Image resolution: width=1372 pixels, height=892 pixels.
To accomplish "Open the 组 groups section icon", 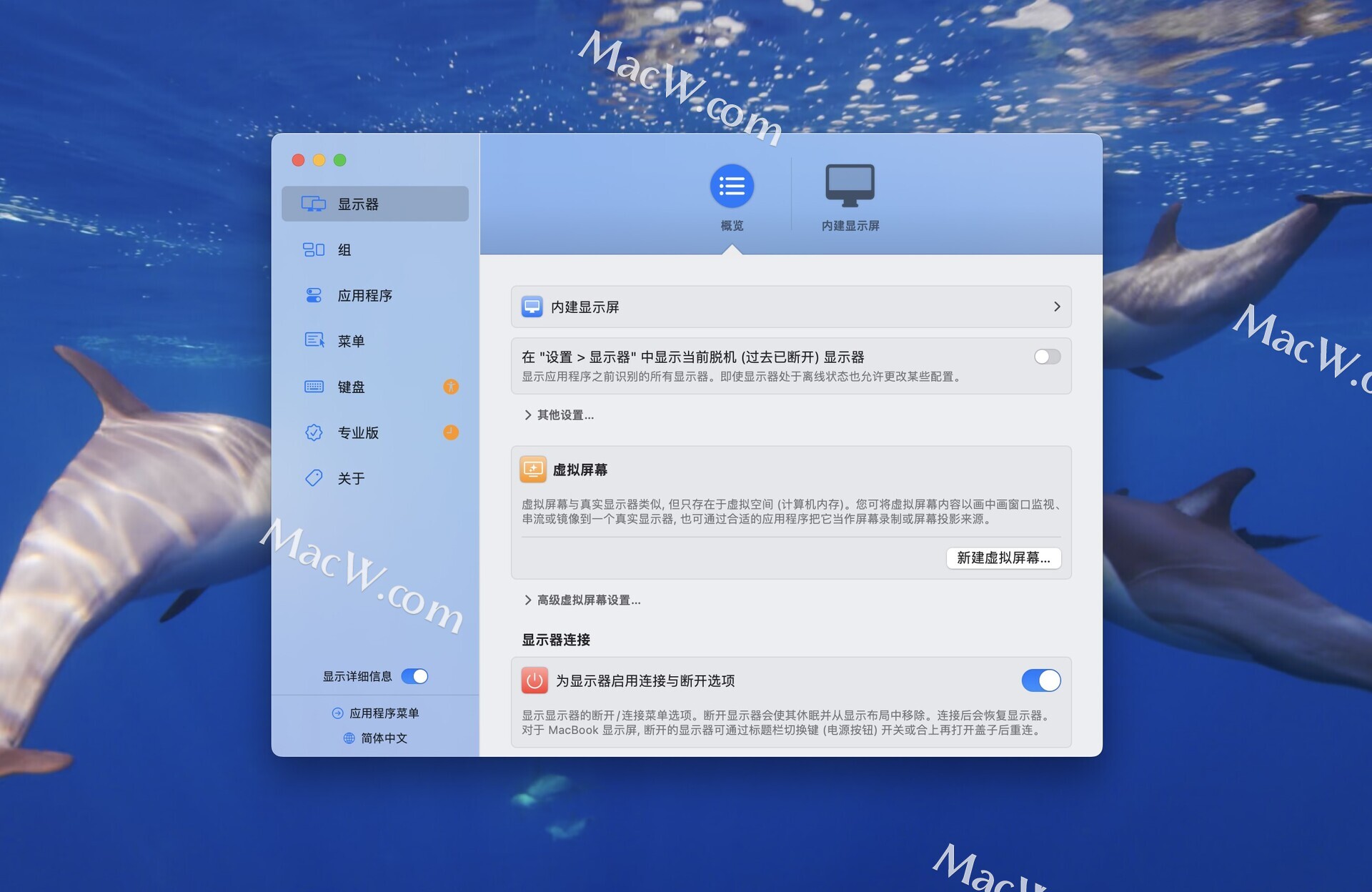I will pos(313,249).
